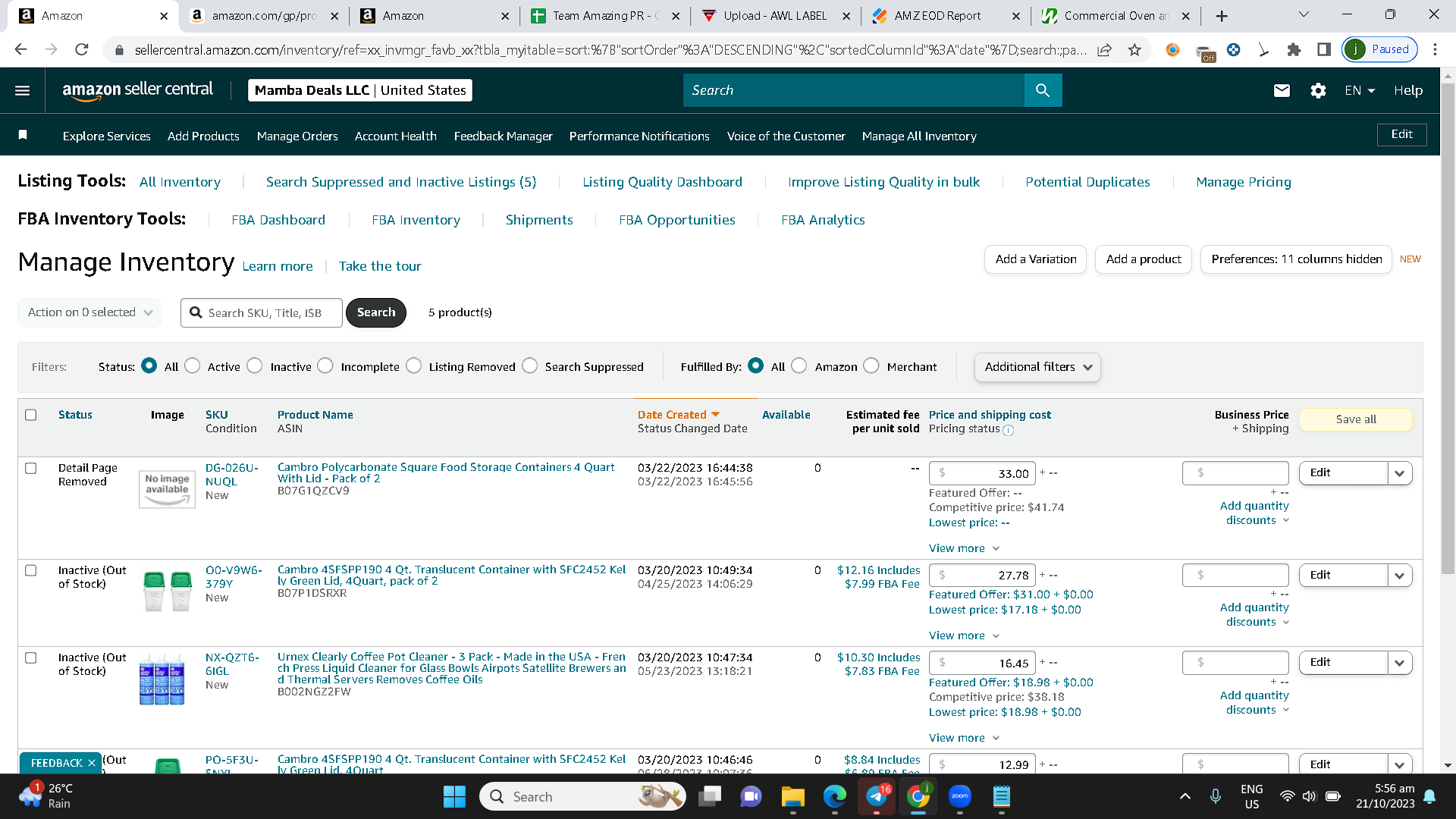Open FBA Dashboard tool link
1456x819 pixels.
click(278, 220)
